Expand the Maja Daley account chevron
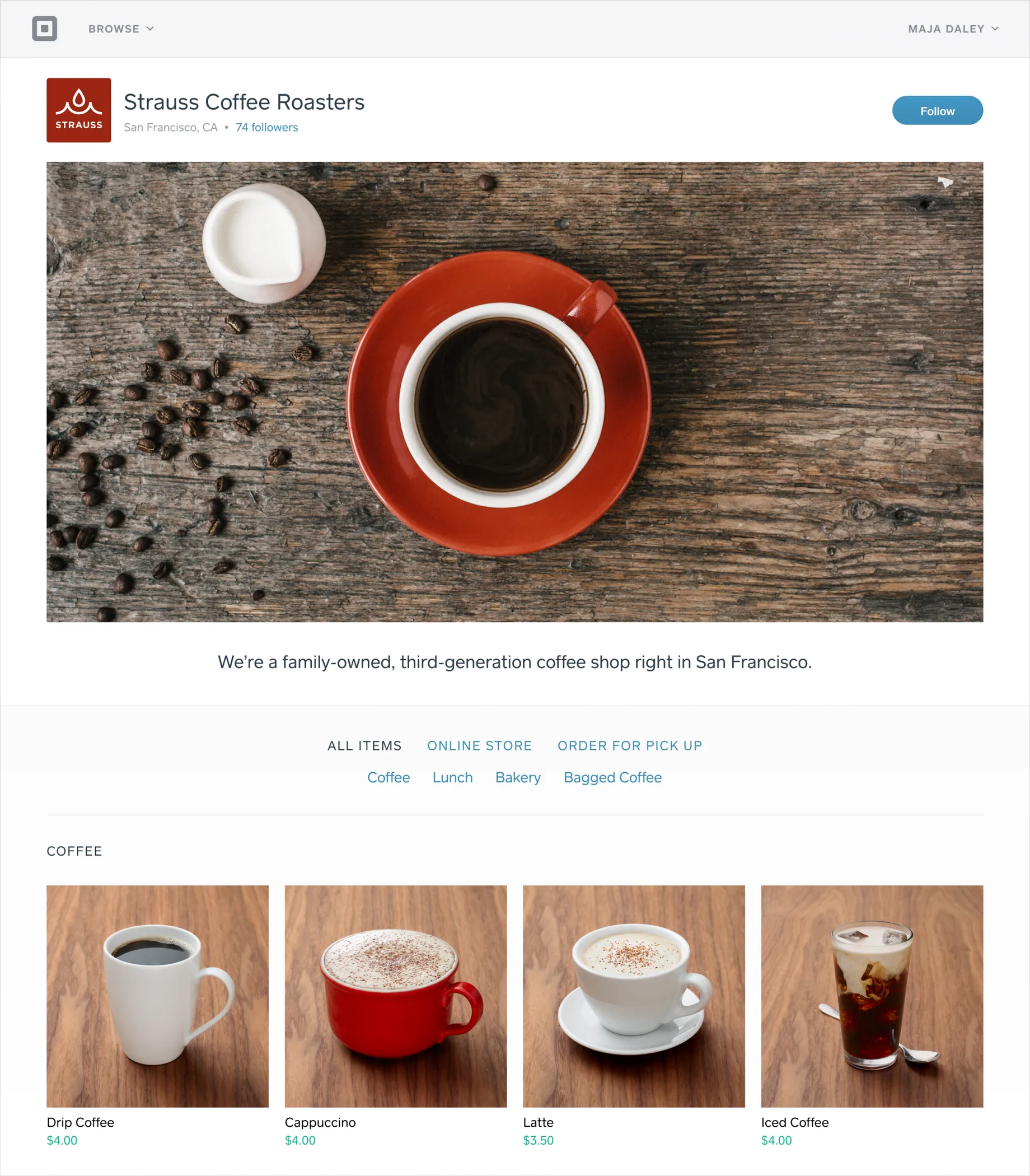Screen dimensions: 1030x1176 click(995, 29)
